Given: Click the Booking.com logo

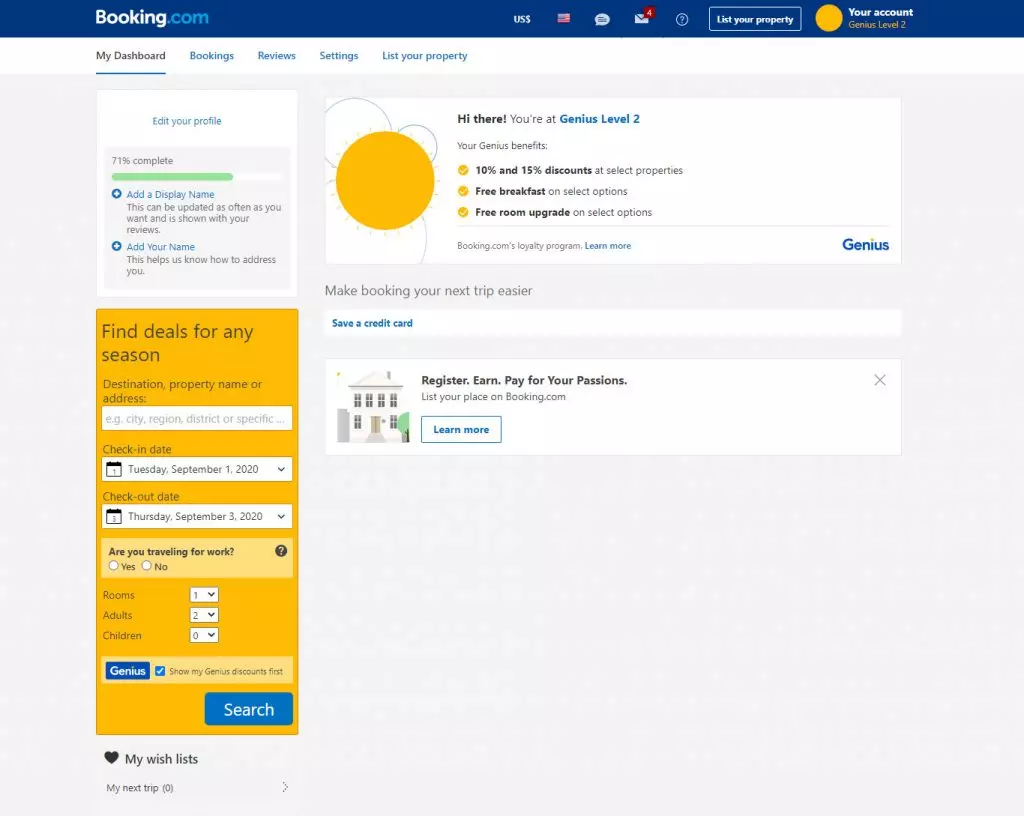Looking at the screenshot, I should [x=152, y=18].
